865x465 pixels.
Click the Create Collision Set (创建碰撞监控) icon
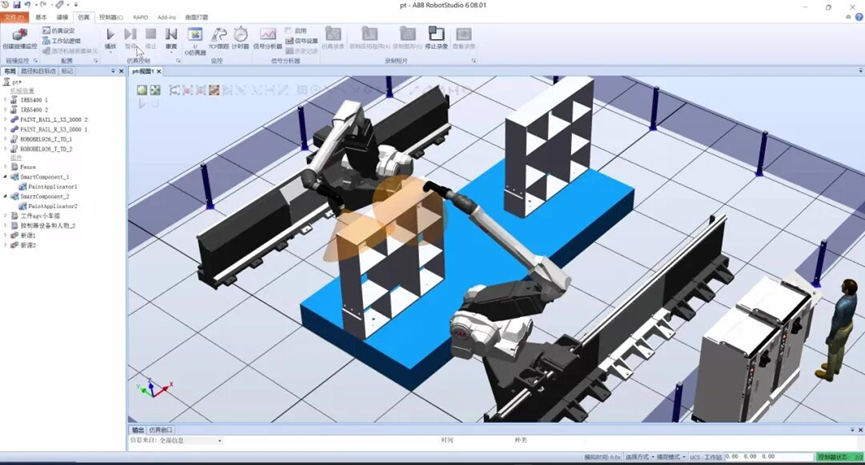coord(19,35)
